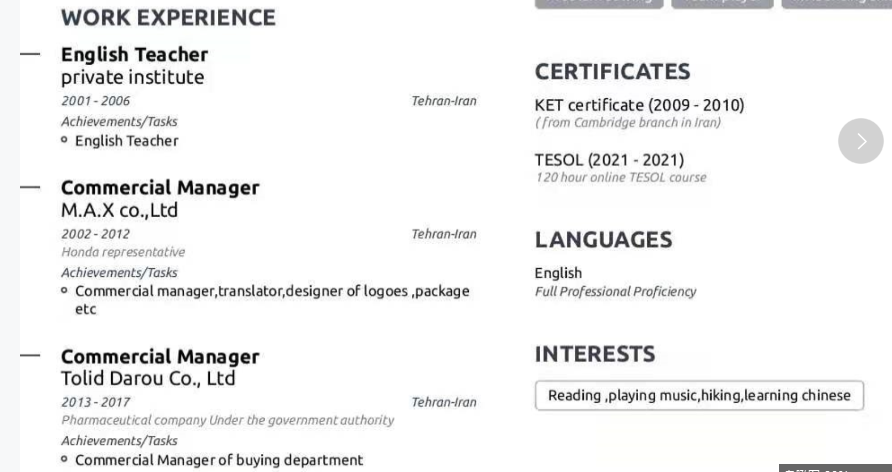Click the dash marker beside Tolid Darou job
This screenshot has height=472, width=892.
coord(30,355)
